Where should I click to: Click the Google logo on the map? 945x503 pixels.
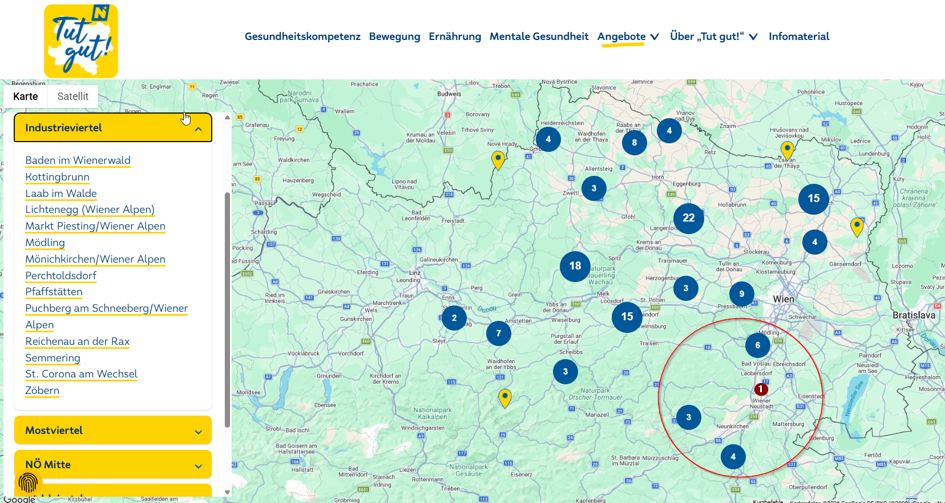pyautogui.click(x=18, y=499)
